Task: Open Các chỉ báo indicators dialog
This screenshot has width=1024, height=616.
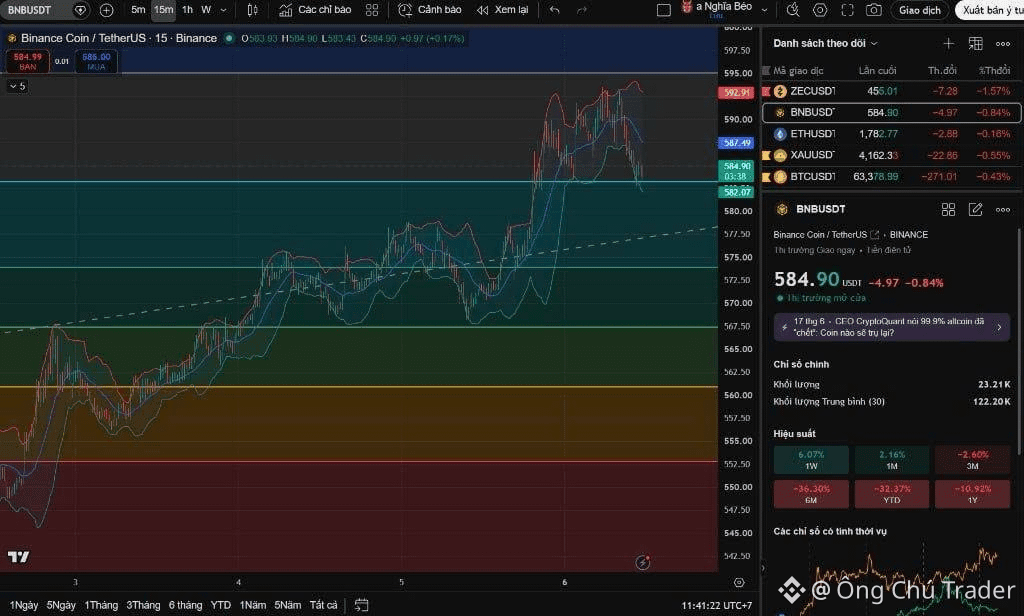Action: [315, 10]
